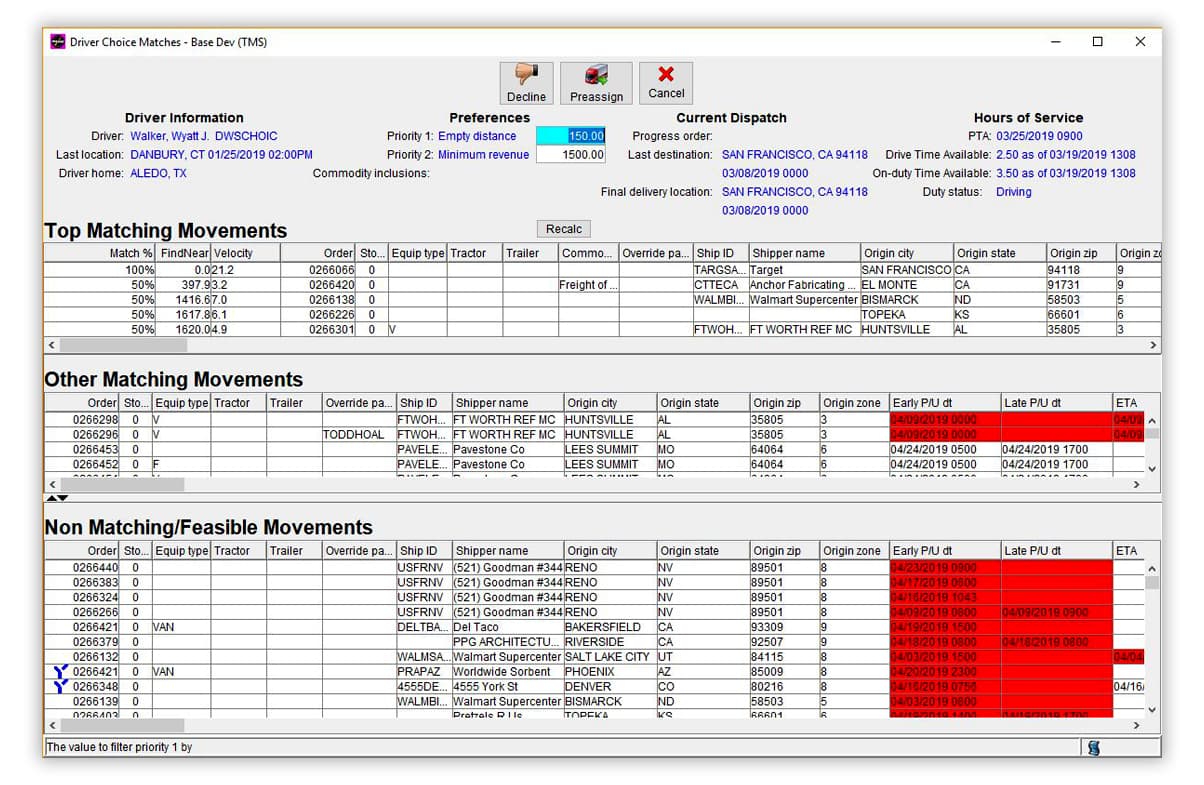Click the Priority 2 value field 1500.00
This screenshot has height=785, width=1204.
pyautogui.click(x=571, y=155)
